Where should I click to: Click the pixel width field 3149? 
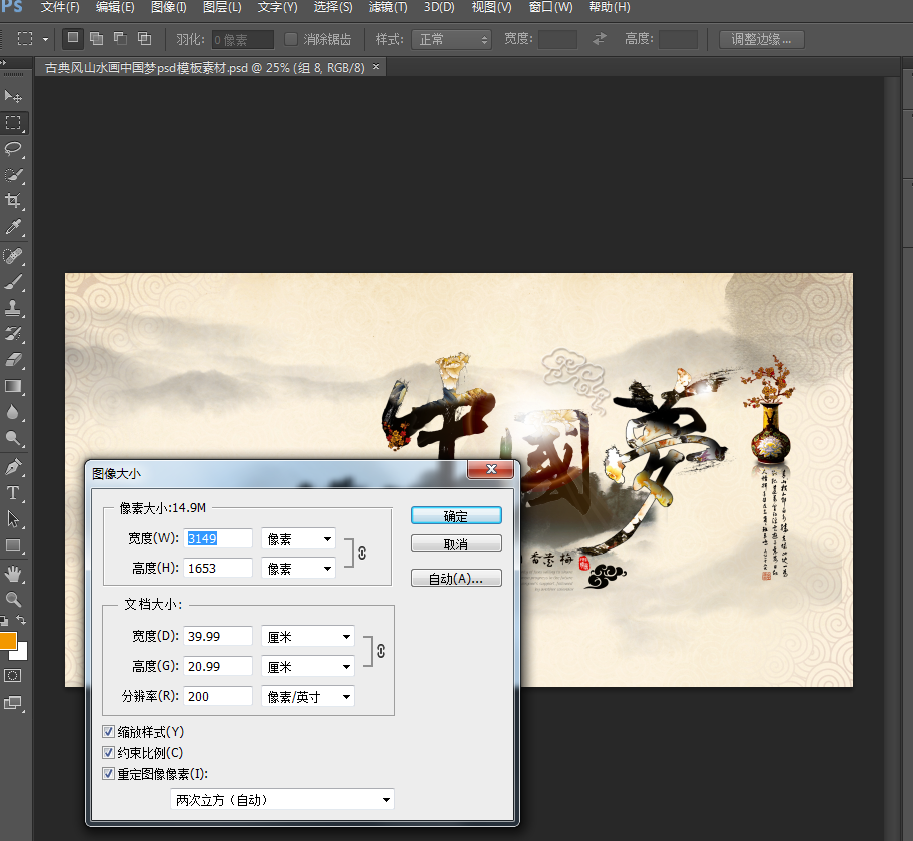coord(218,538)
